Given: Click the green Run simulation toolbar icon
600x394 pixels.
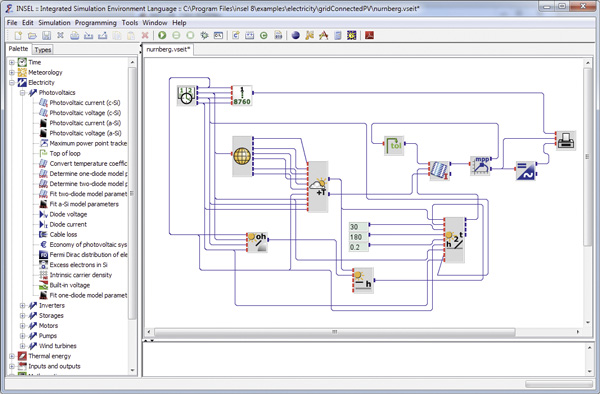Looking at the screenshot, I should [x=162, y=36].
